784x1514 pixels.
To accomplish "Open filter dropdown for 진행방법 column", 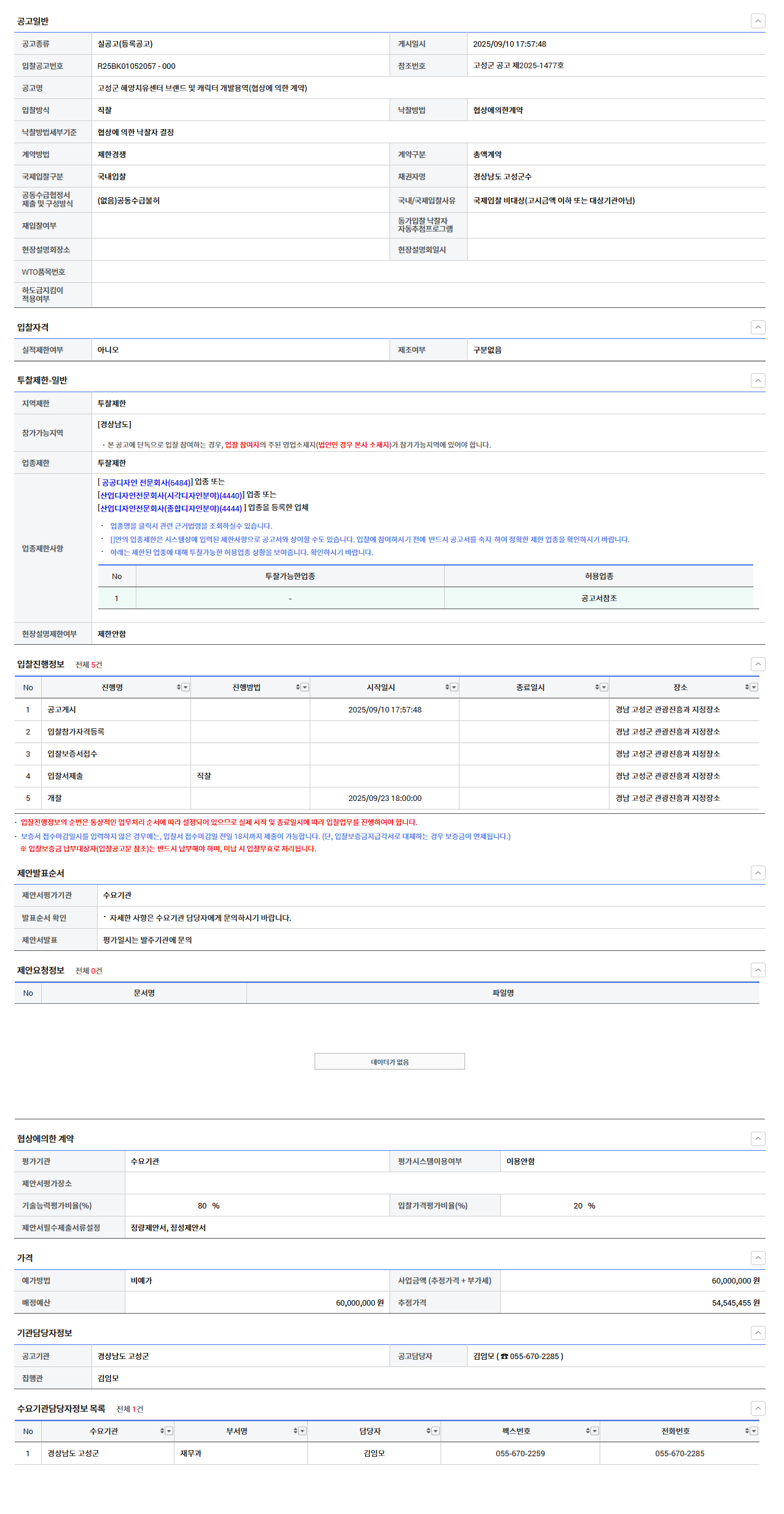I will coord(305,687).
